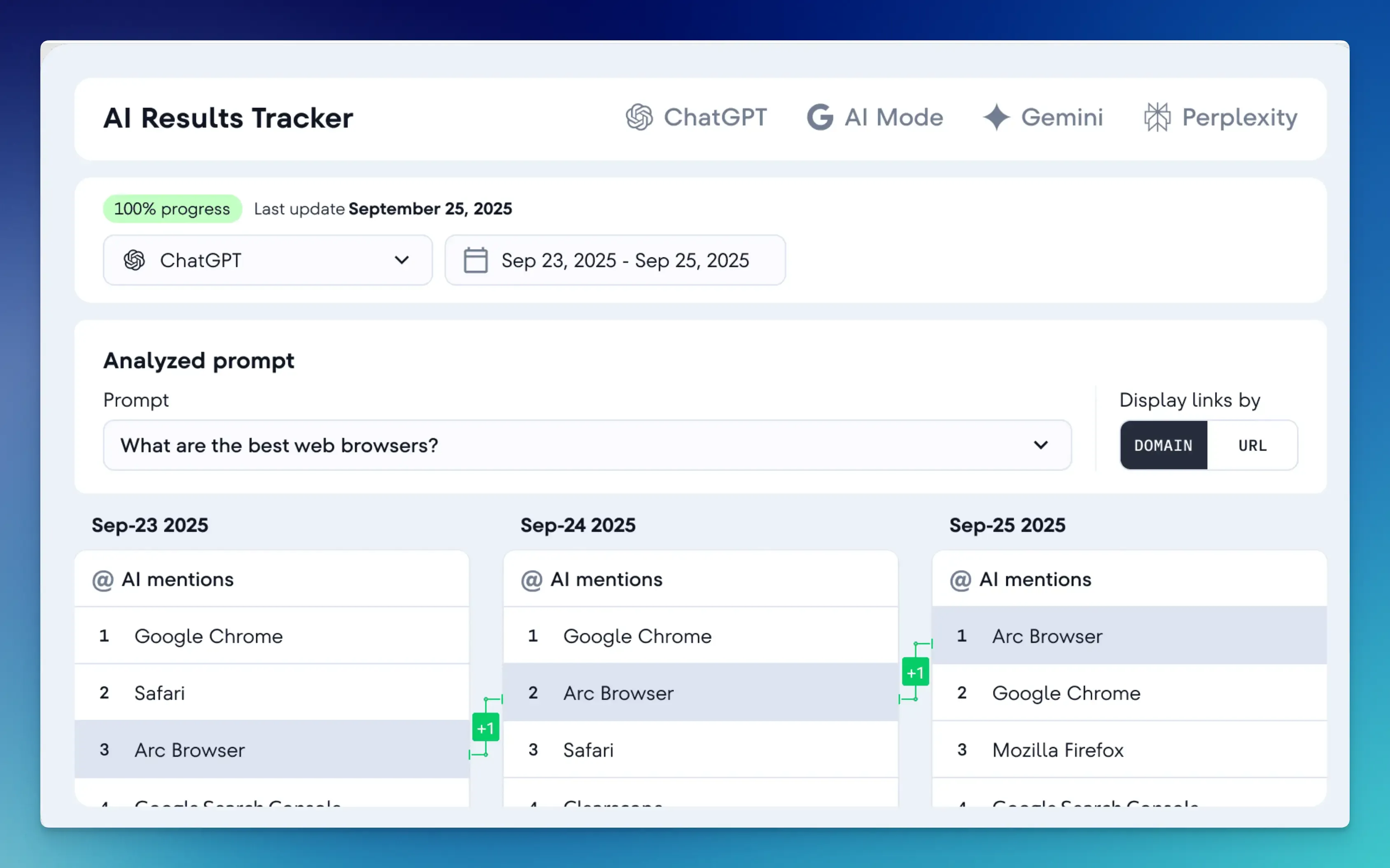Click the @ icon in Sep-25 mentions

(960, 580)
